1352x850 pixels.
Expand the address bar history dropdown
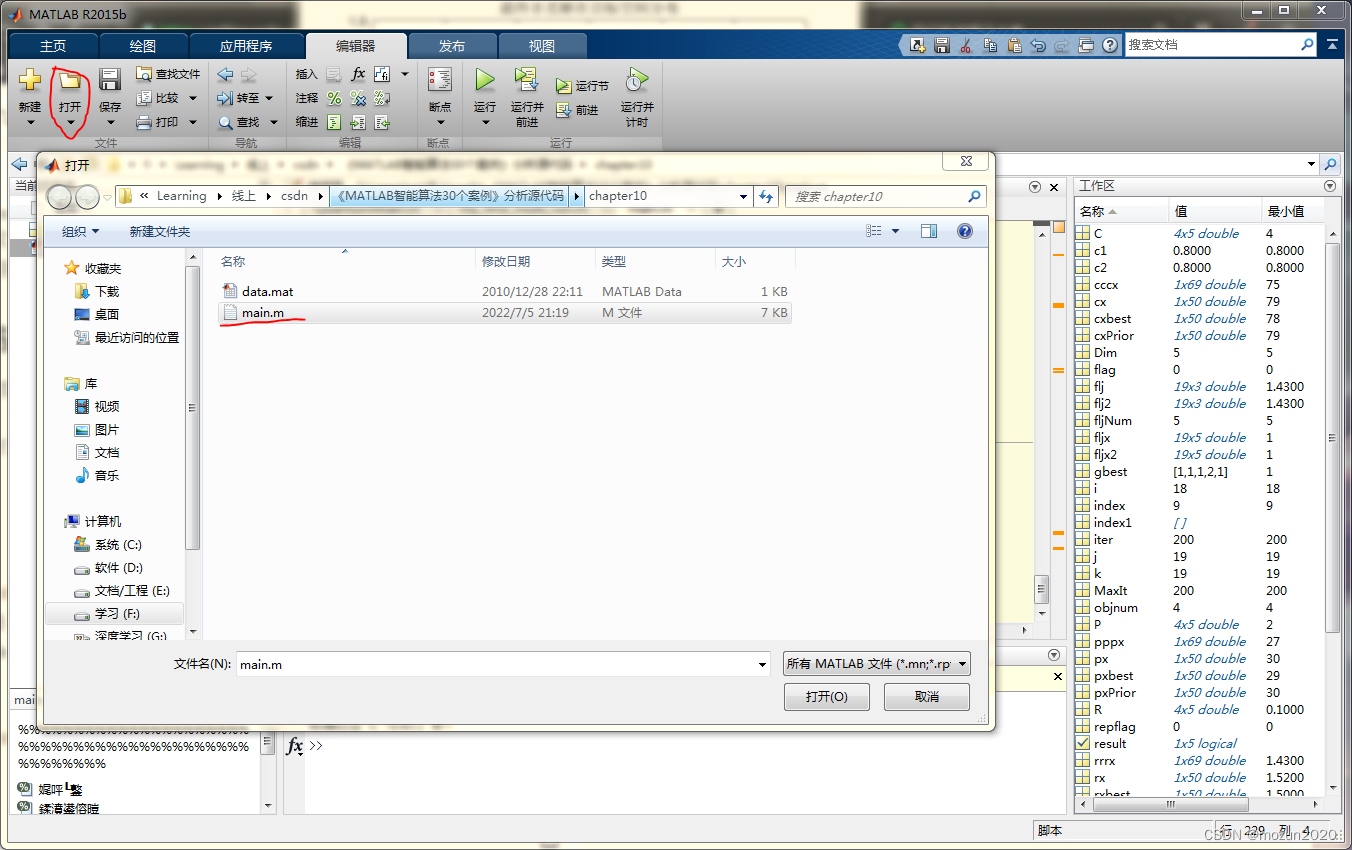coord(743,197)
